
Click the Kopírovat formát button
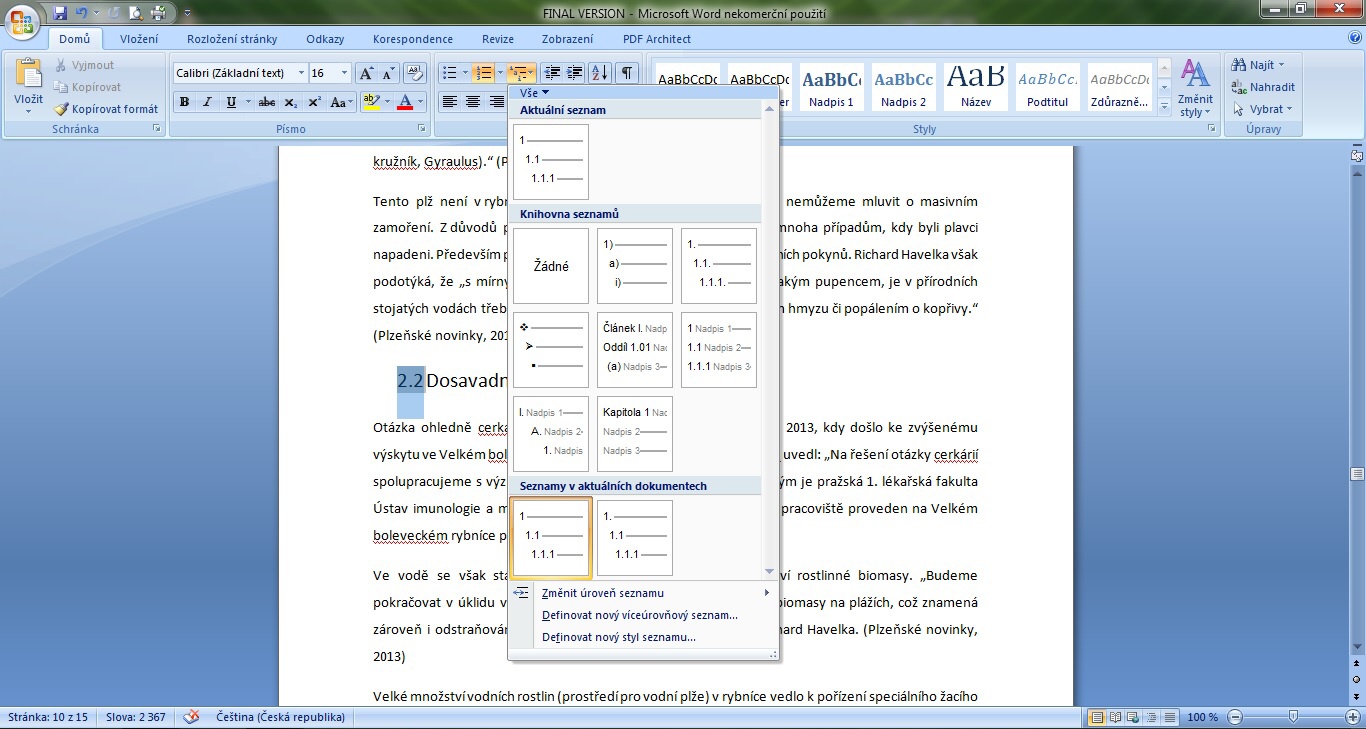click(x=106, y=109)
